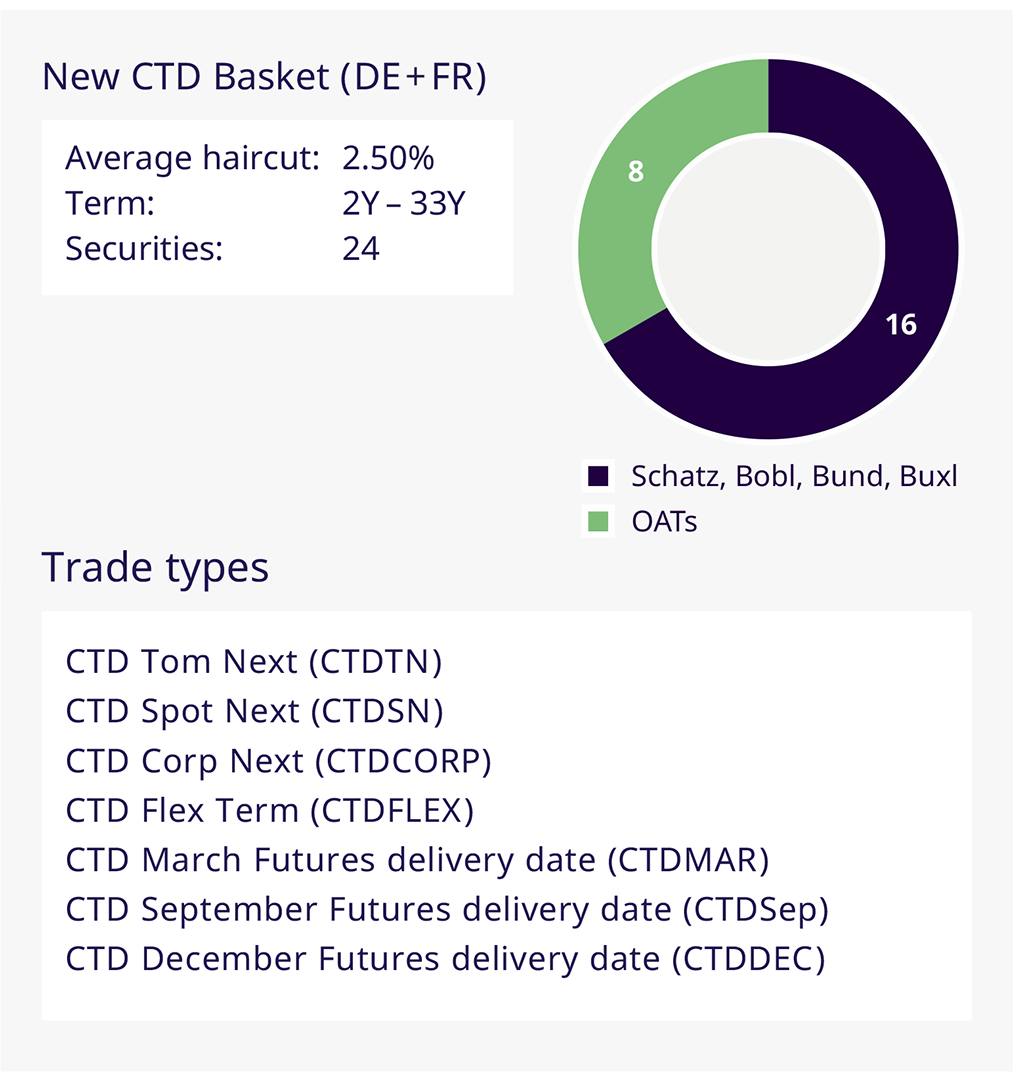Click the 2.50% average haircut value
The width and height of the screenshot is (1024, 1075).
[x=388, y=158]
